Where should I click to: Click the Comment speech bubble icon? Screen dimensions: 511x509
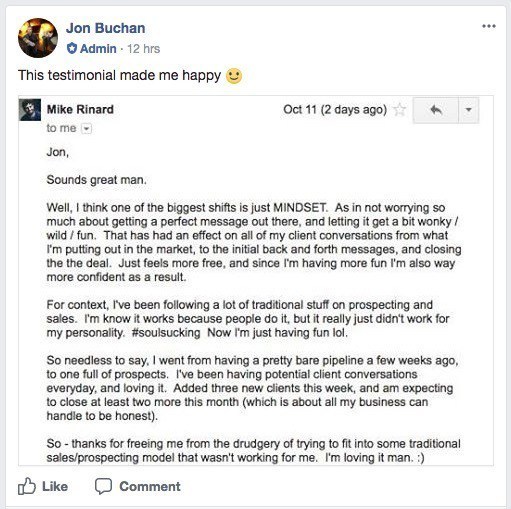(x=103, y=486)
